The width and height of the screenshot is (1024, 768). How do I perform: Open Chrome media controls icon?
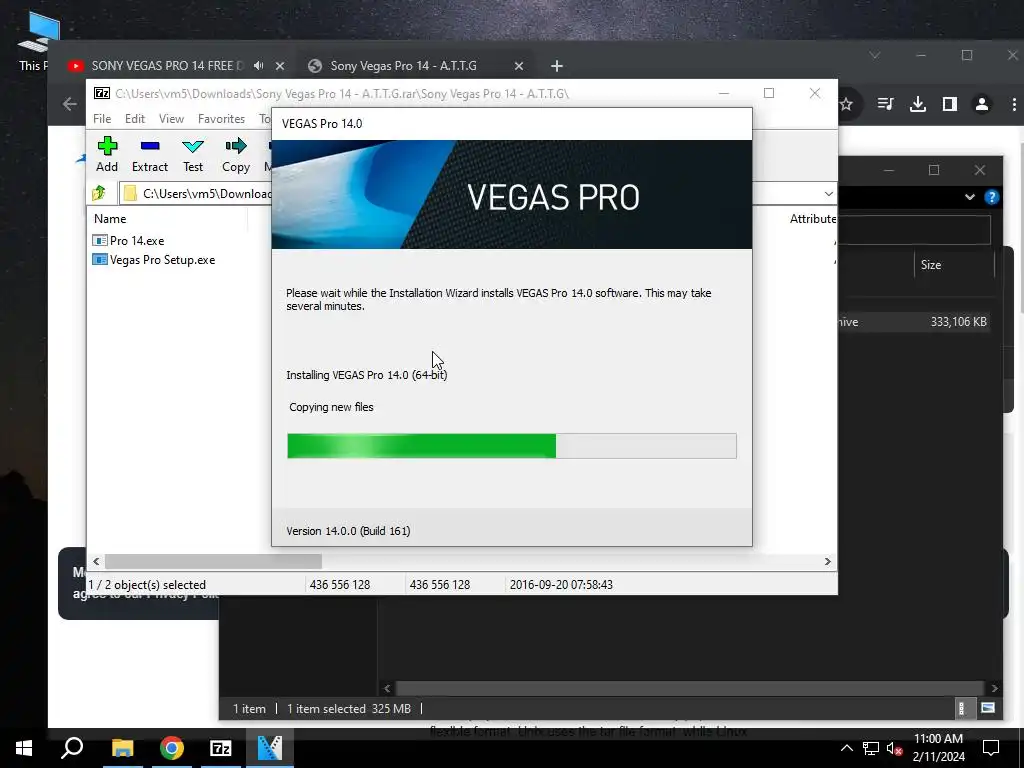886,104
